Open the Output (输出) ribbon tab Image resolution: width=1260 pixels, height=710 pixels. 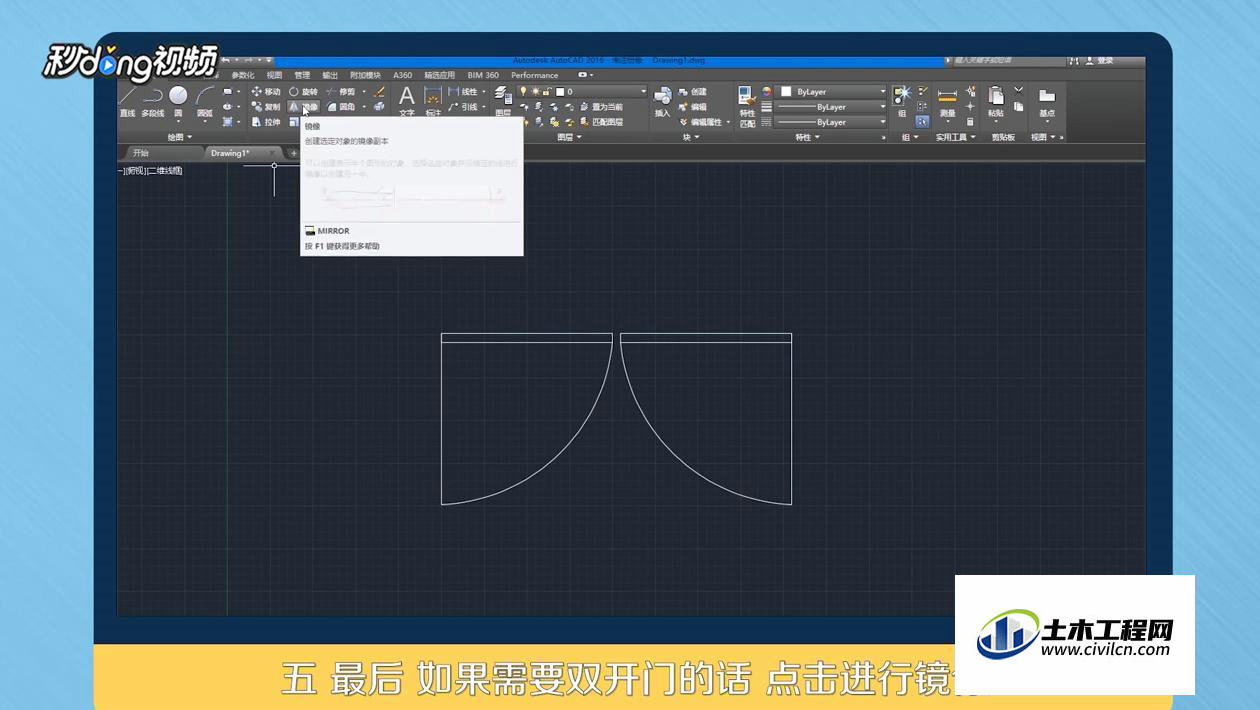[330, 75]
